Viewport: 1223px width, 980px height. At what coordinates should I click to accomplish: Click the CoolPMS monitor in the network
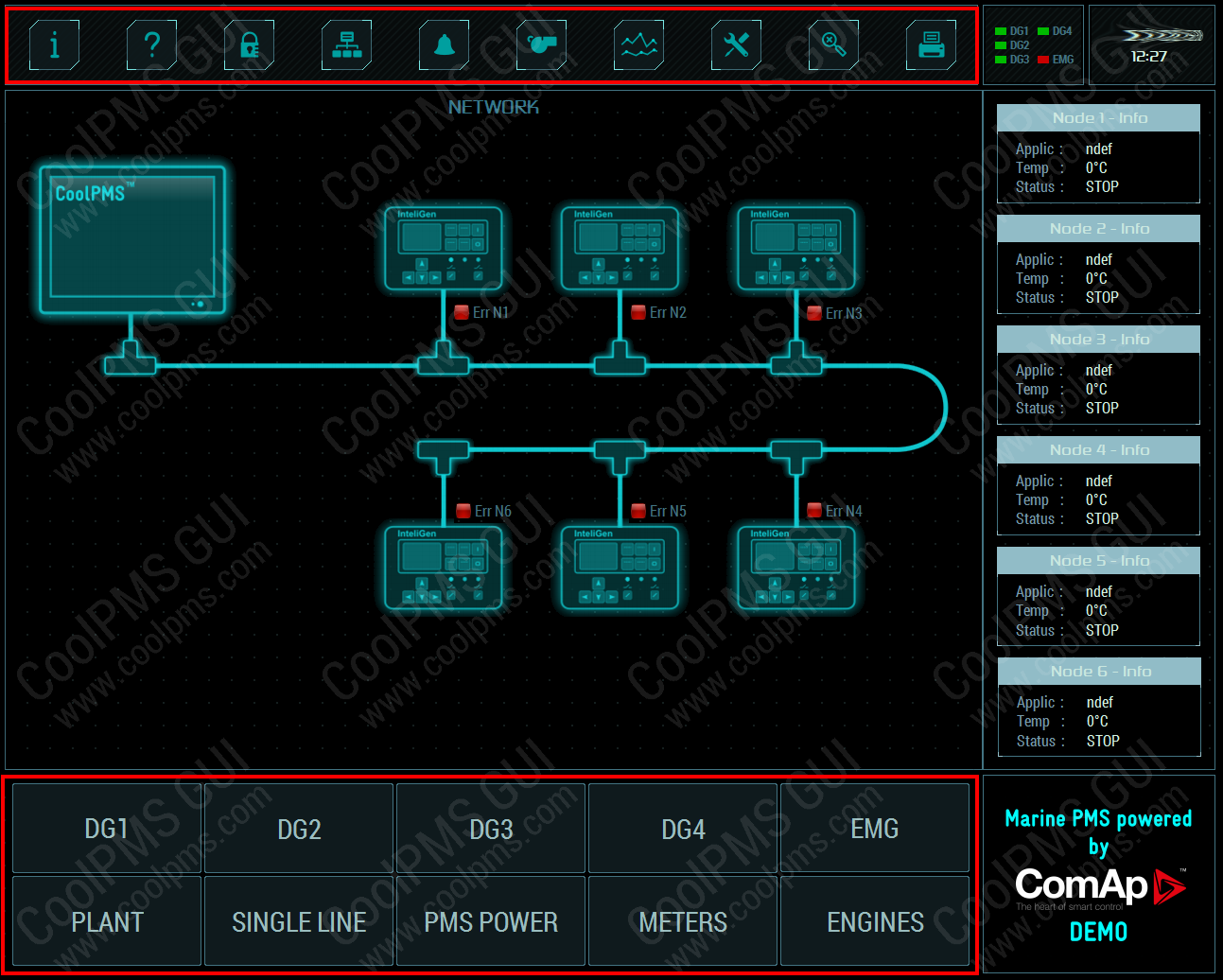(132, 239)
